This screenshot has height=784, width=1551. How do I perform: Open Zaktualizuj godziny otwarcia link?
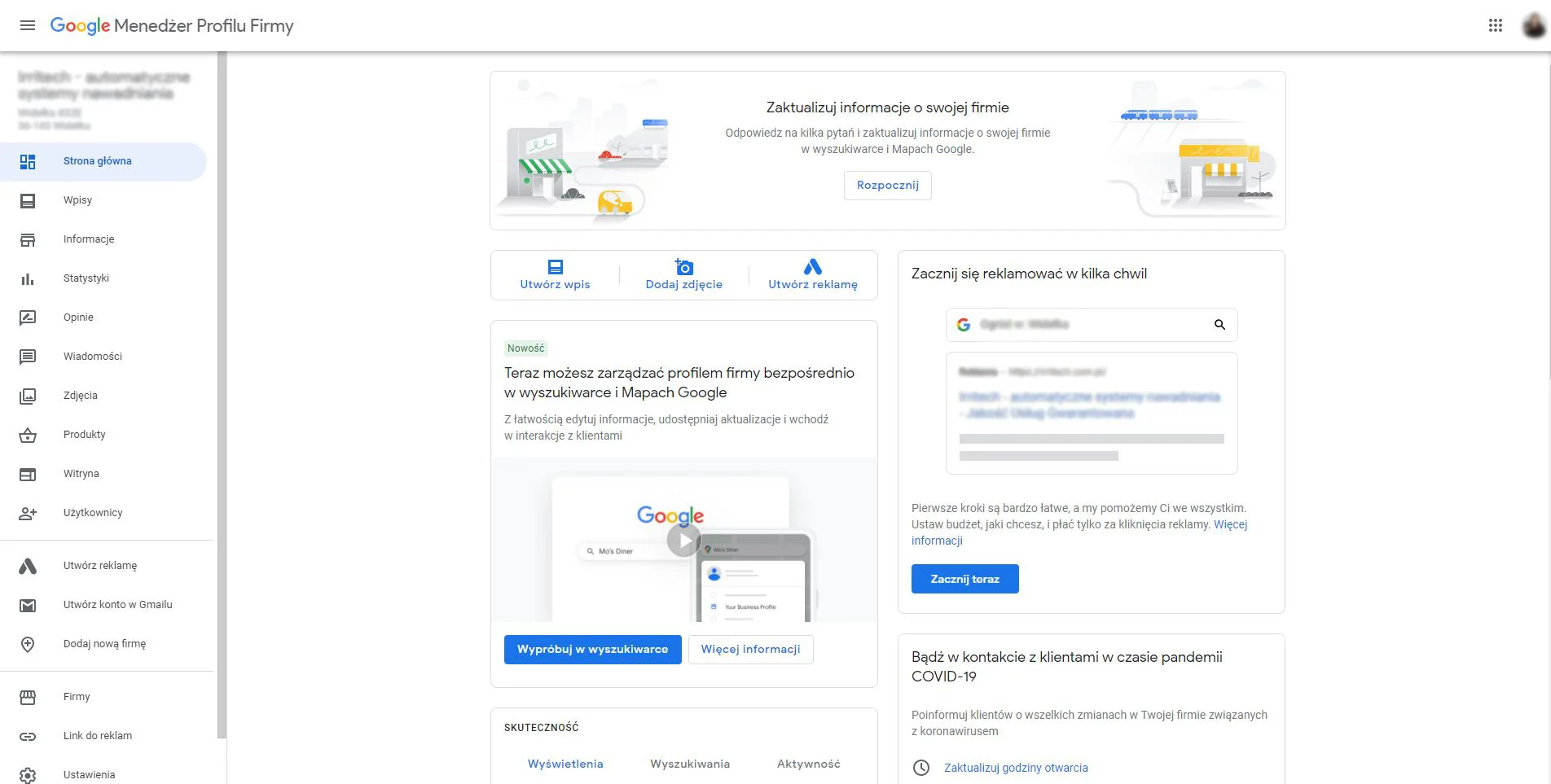coord(1015,768)
